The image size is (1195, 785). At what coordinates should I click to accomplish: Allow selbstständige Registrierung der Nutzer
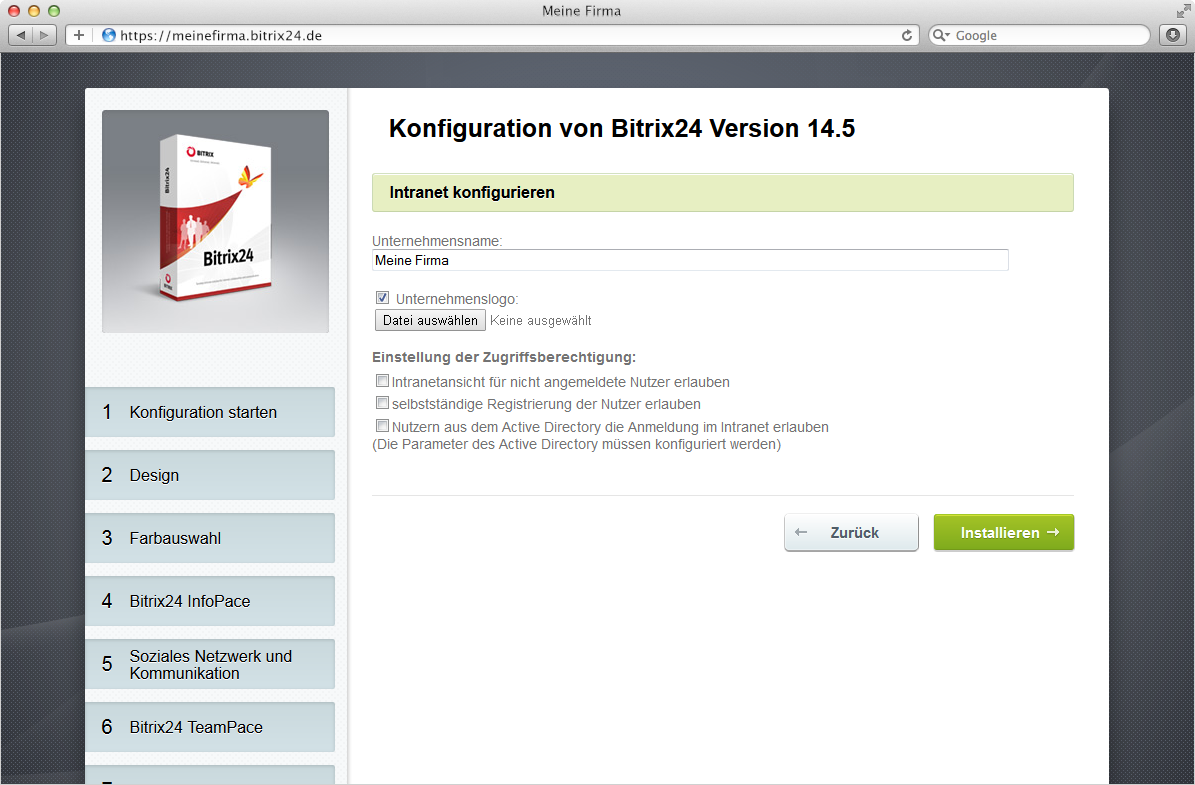(x=383, y=402)
